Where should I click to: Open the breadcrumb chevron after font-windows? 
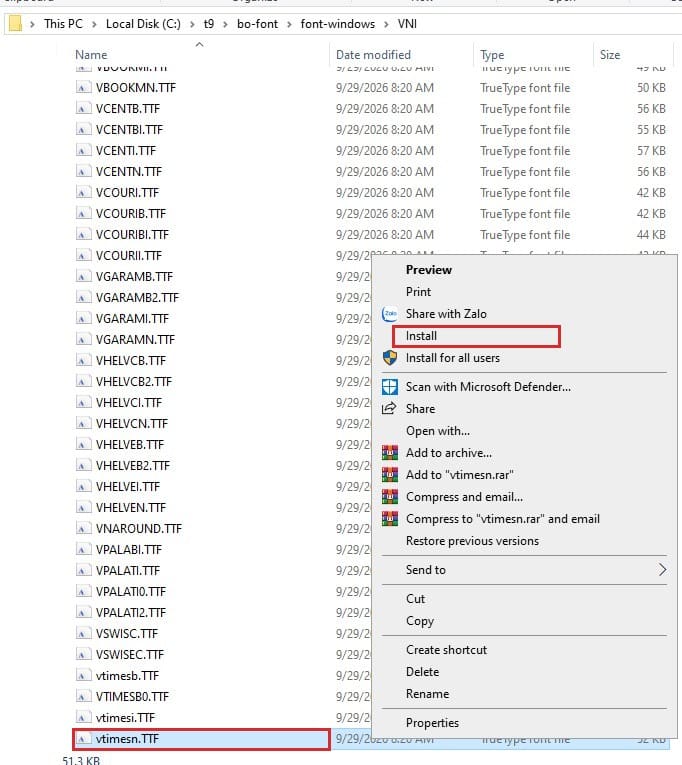click(386, 24)
